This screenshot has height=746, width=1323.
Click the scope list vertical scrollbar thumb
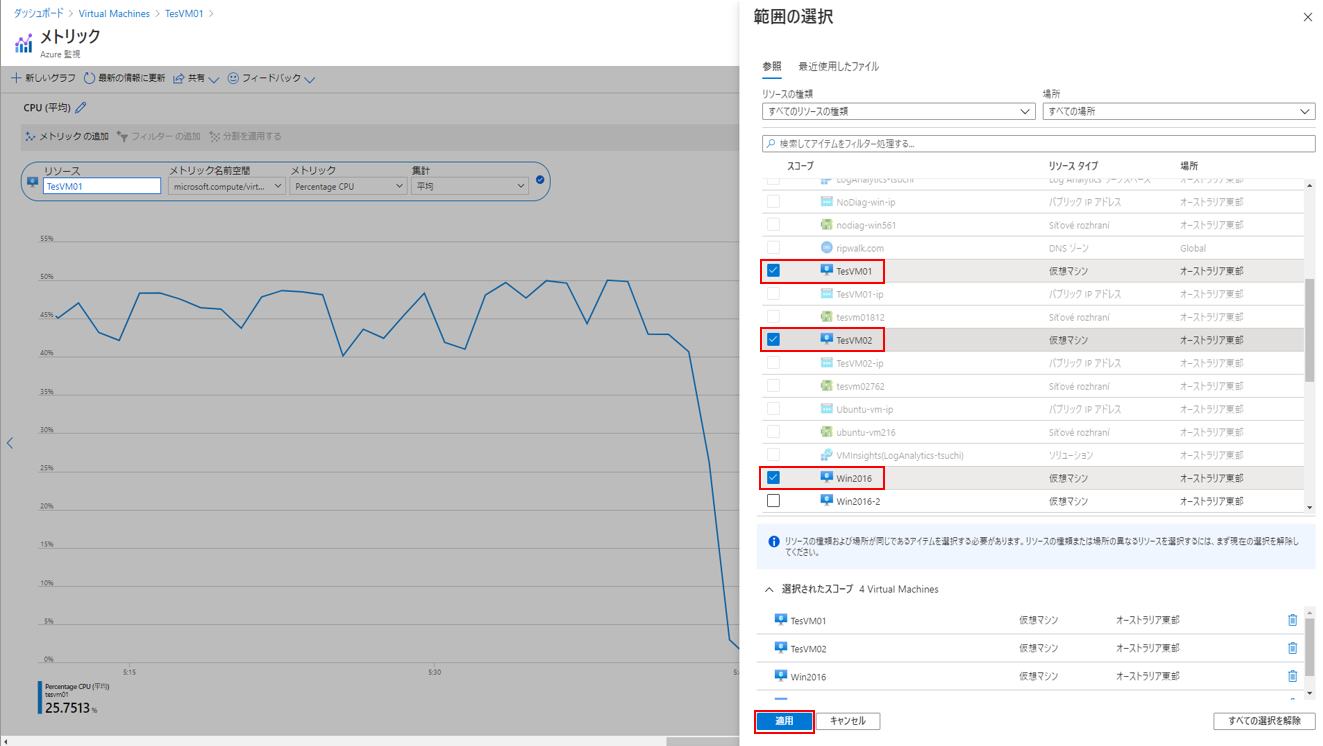pyautogui.click(x=1310, y=330)
